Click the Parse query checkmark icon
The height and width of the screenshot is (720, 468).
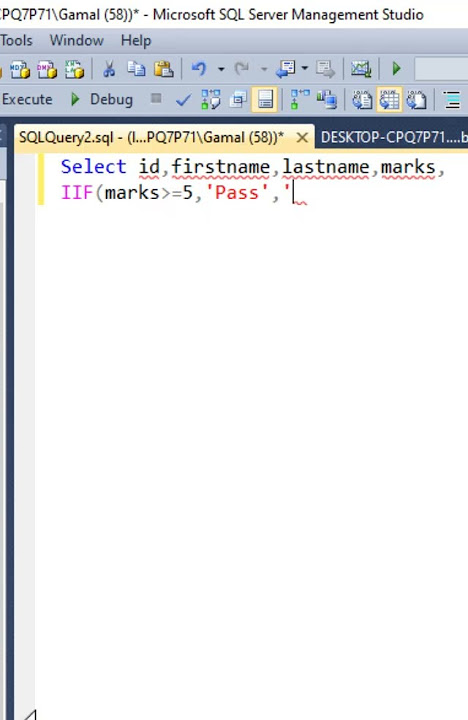[184, 99]
